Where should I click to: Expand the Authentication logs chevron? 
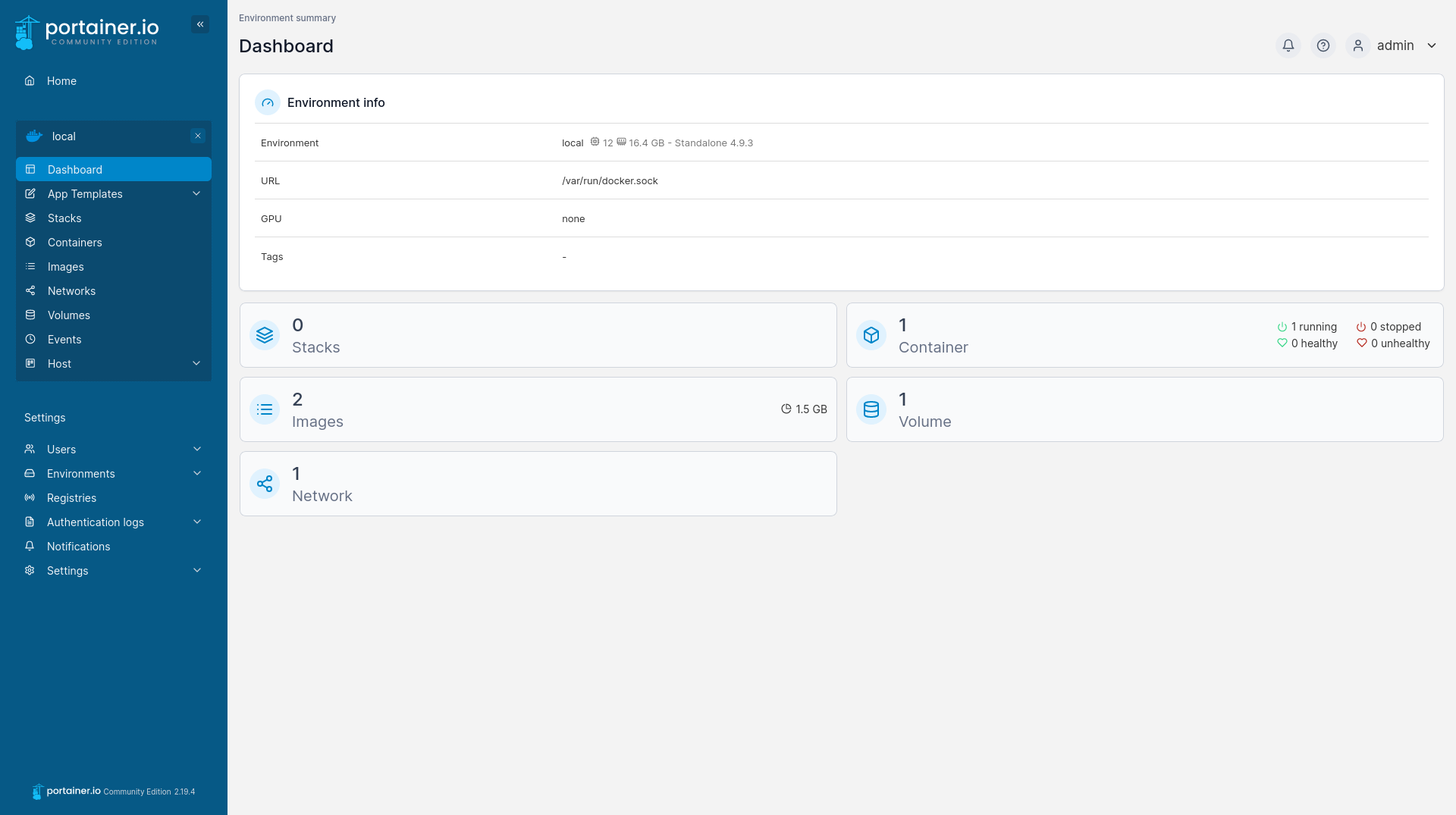[197, 522]
